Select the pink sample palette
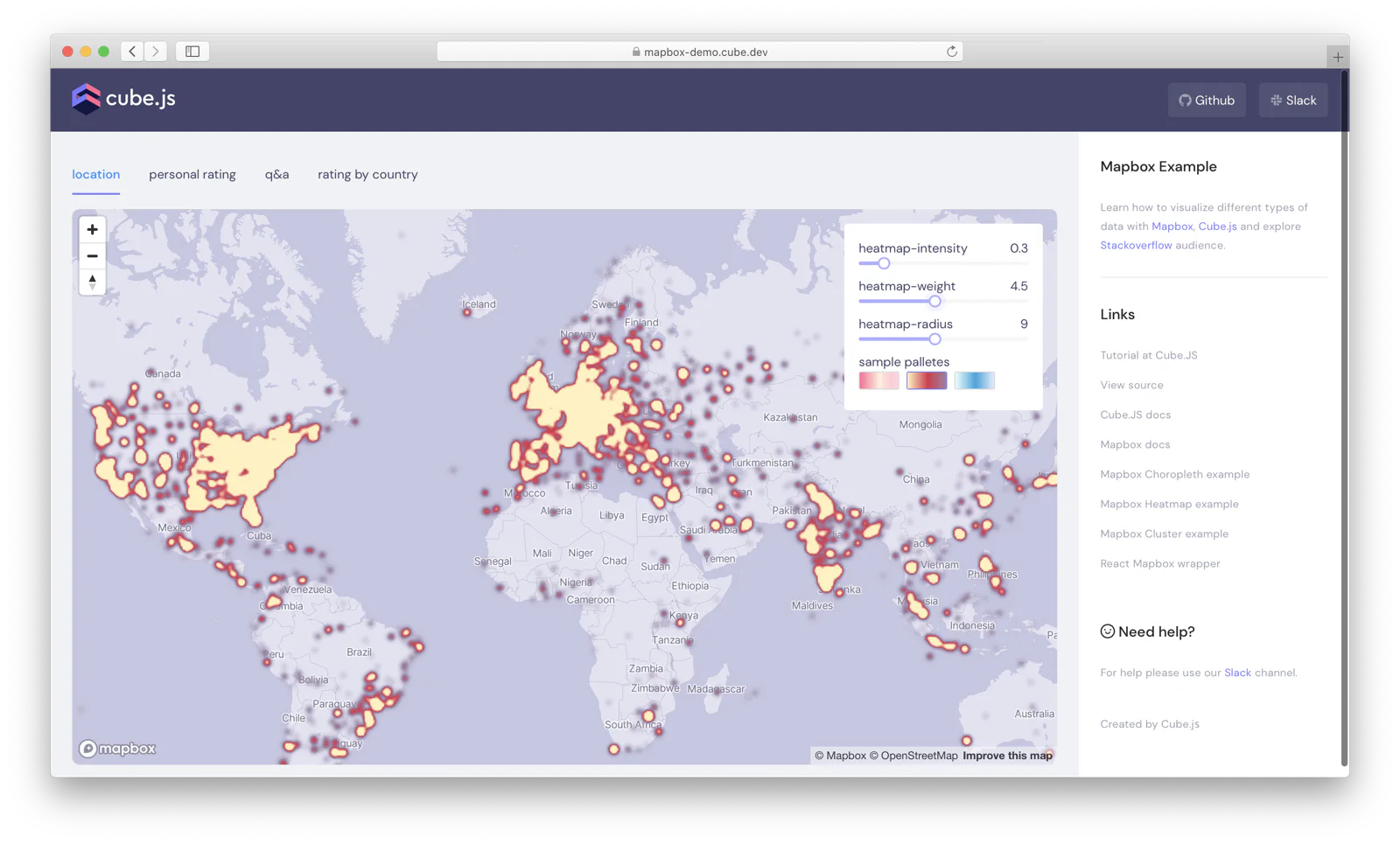 point(878,380)
